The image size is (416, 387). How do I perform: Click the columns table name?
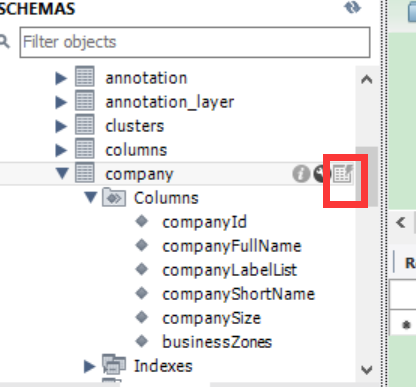(x=136, y=150)
